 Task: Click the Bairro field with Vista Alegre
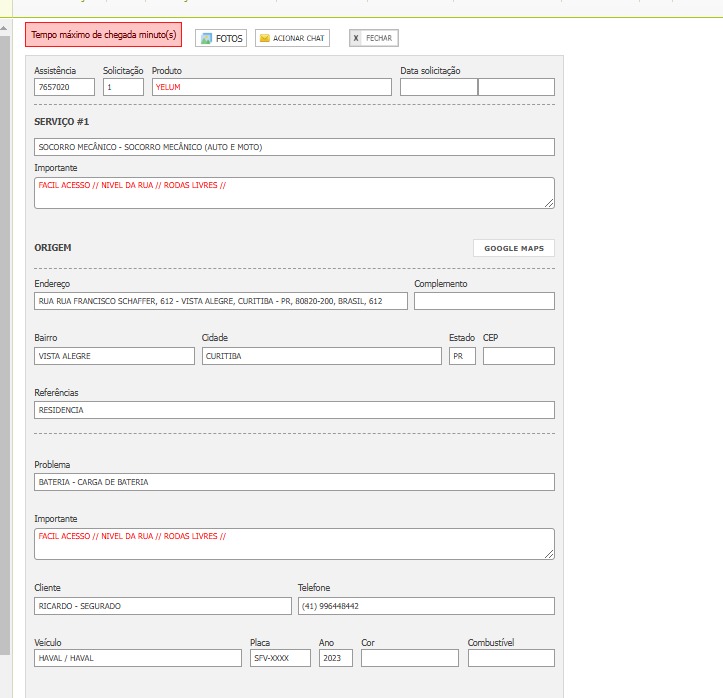[x=114, y=356]
